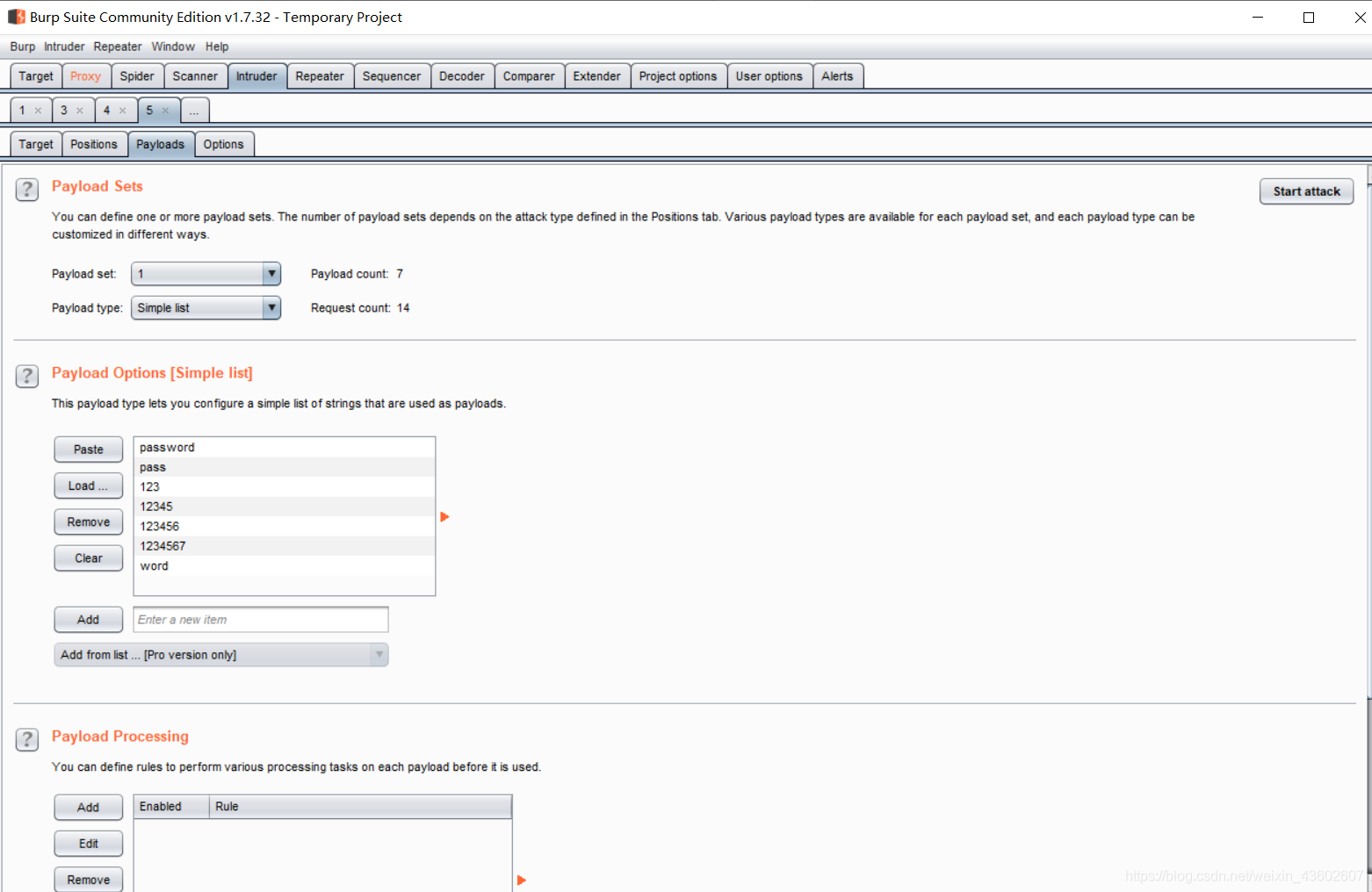
Task: Remove a payload processing rule
Action: pyautogui.click(x=89, y=880)
